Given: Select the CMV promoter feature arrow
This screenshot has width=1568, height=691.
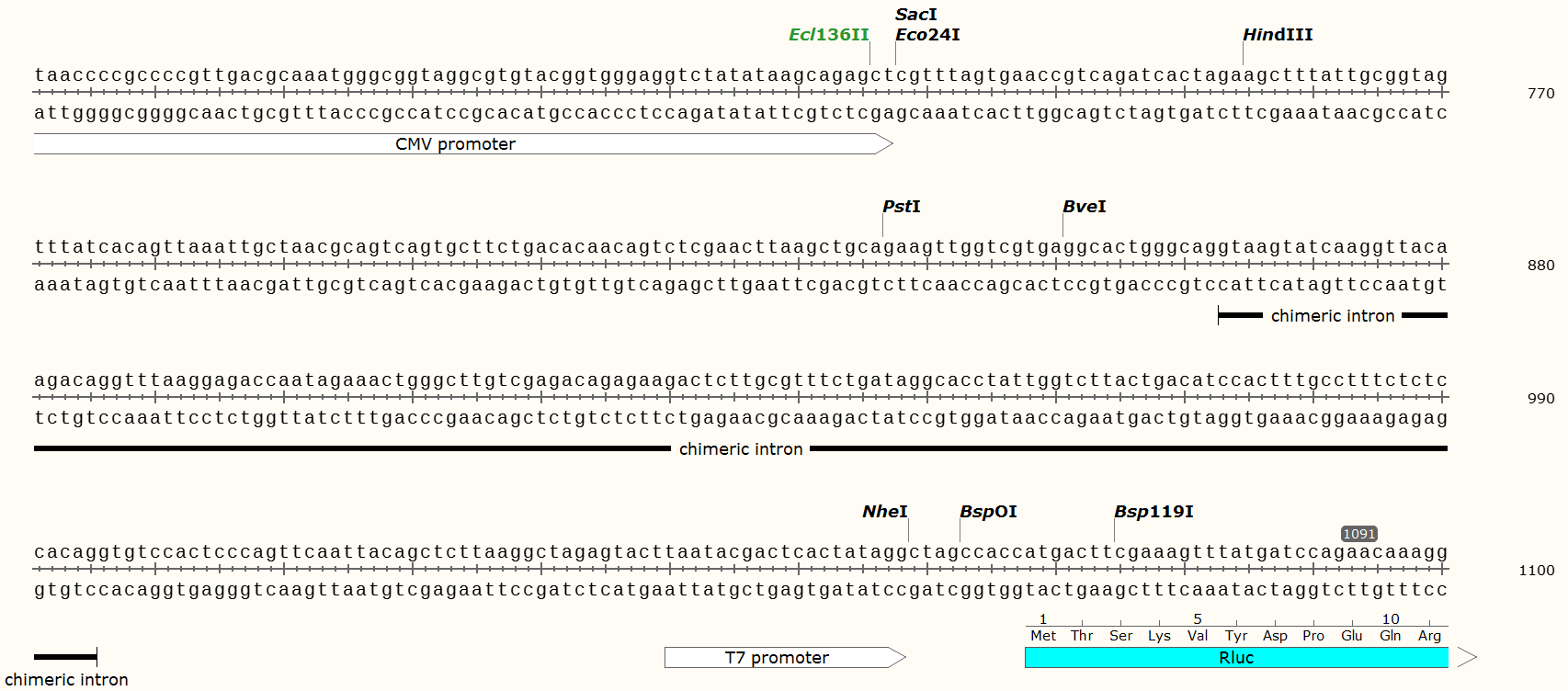Looking at the screenshot, I should (x=455, y=144).
